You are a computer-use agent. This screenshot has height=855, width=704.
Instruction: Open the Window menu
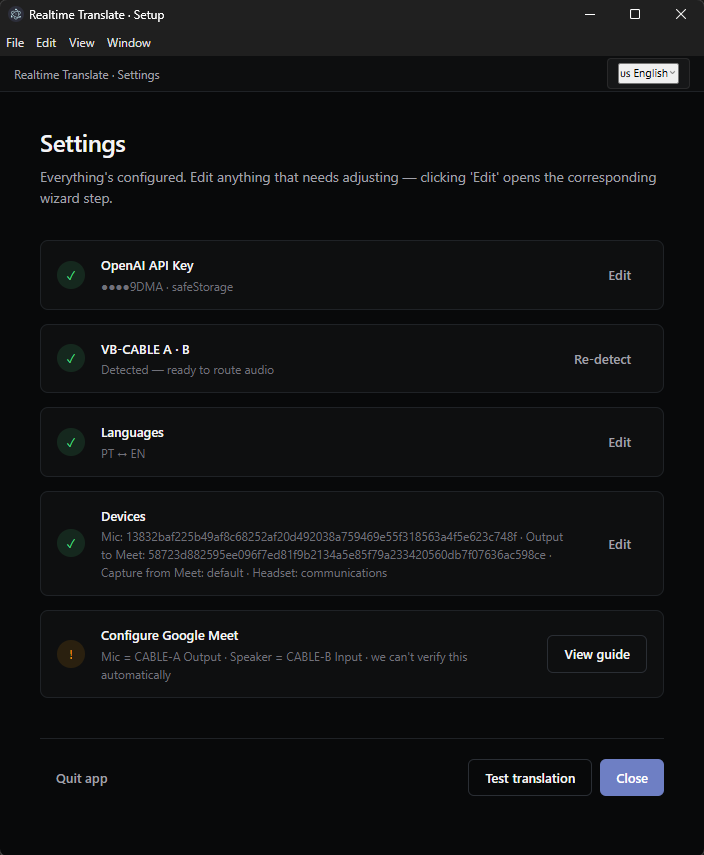coord(129,43)
